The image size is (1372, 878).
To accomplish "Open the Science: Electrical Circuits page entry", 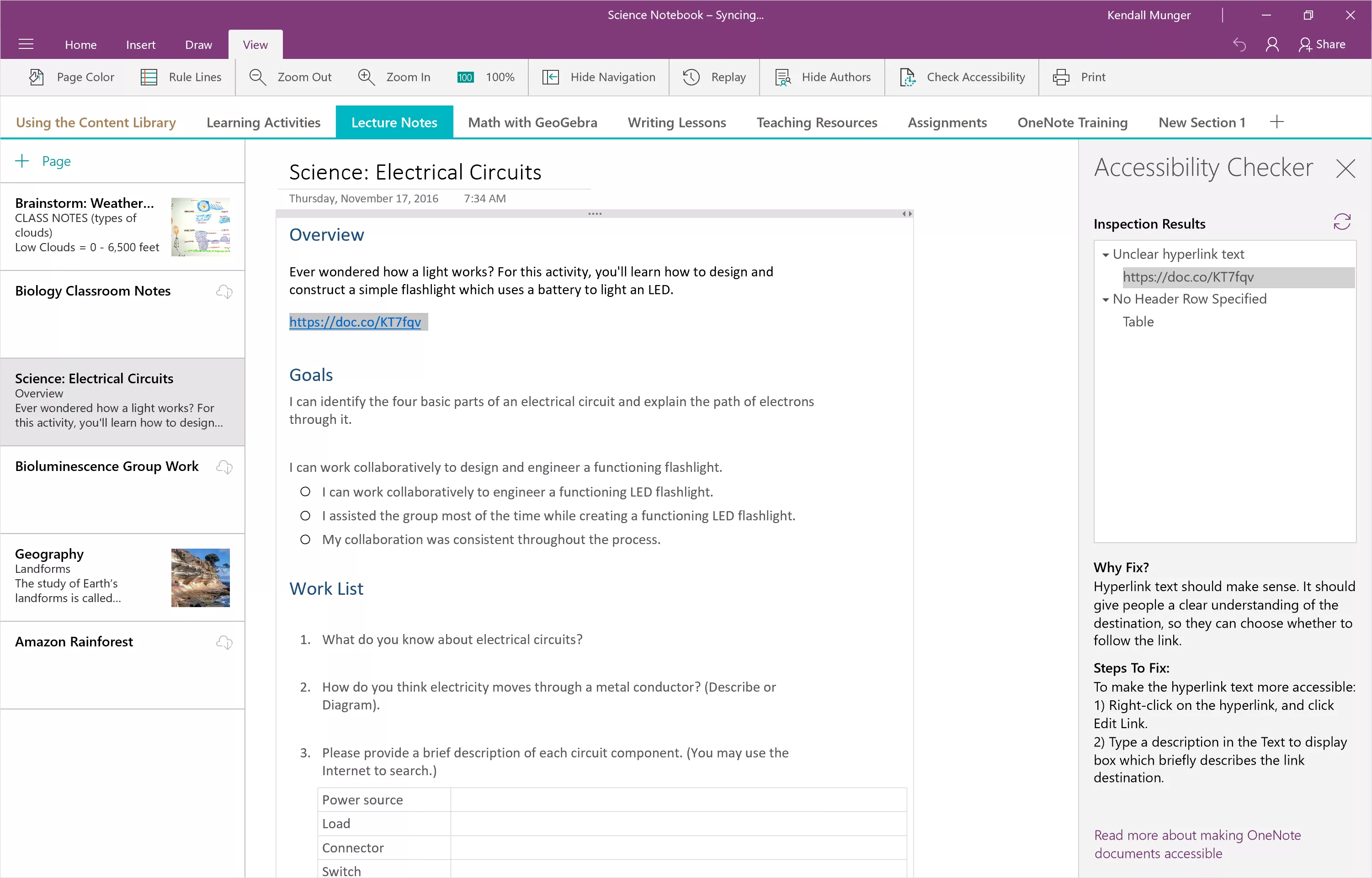I will [x=122, y=402].
